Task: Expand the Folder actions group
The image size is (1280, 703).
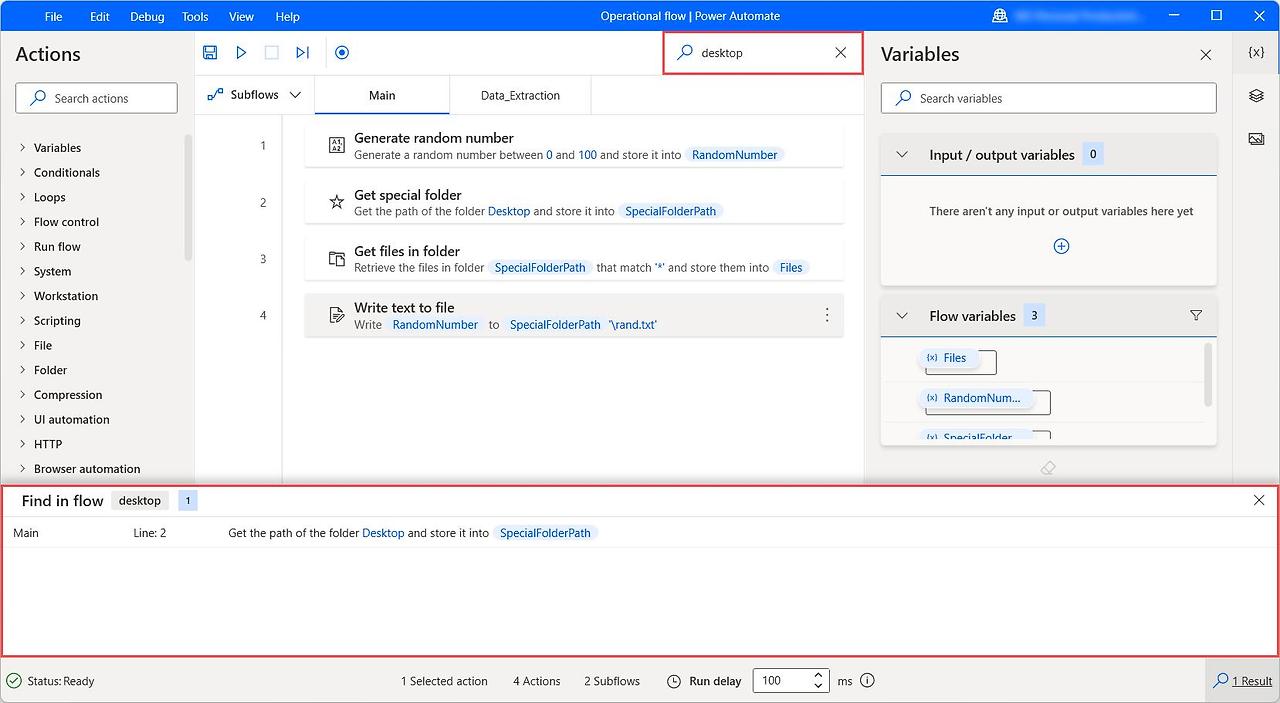Action: (23, 370)
